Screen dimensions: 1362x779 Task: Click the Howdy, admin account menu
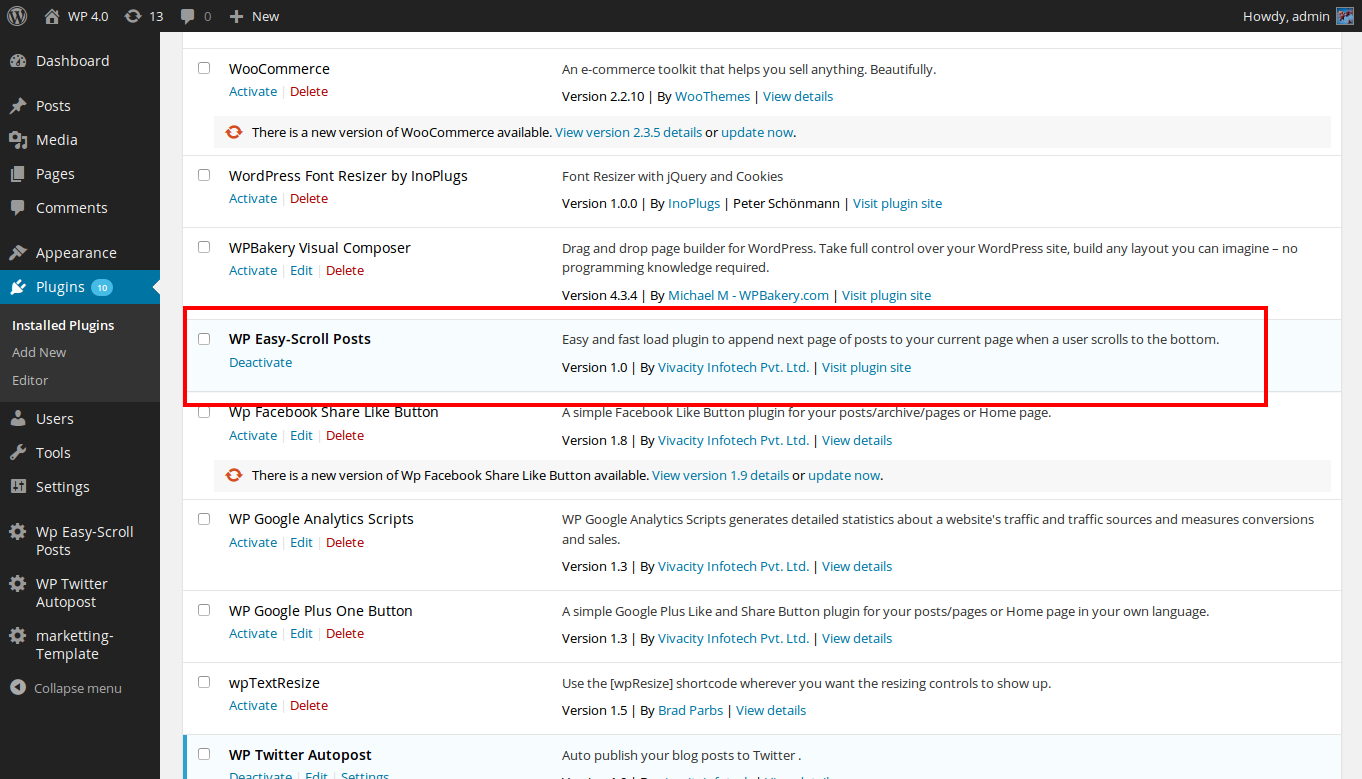(1298, 16)
